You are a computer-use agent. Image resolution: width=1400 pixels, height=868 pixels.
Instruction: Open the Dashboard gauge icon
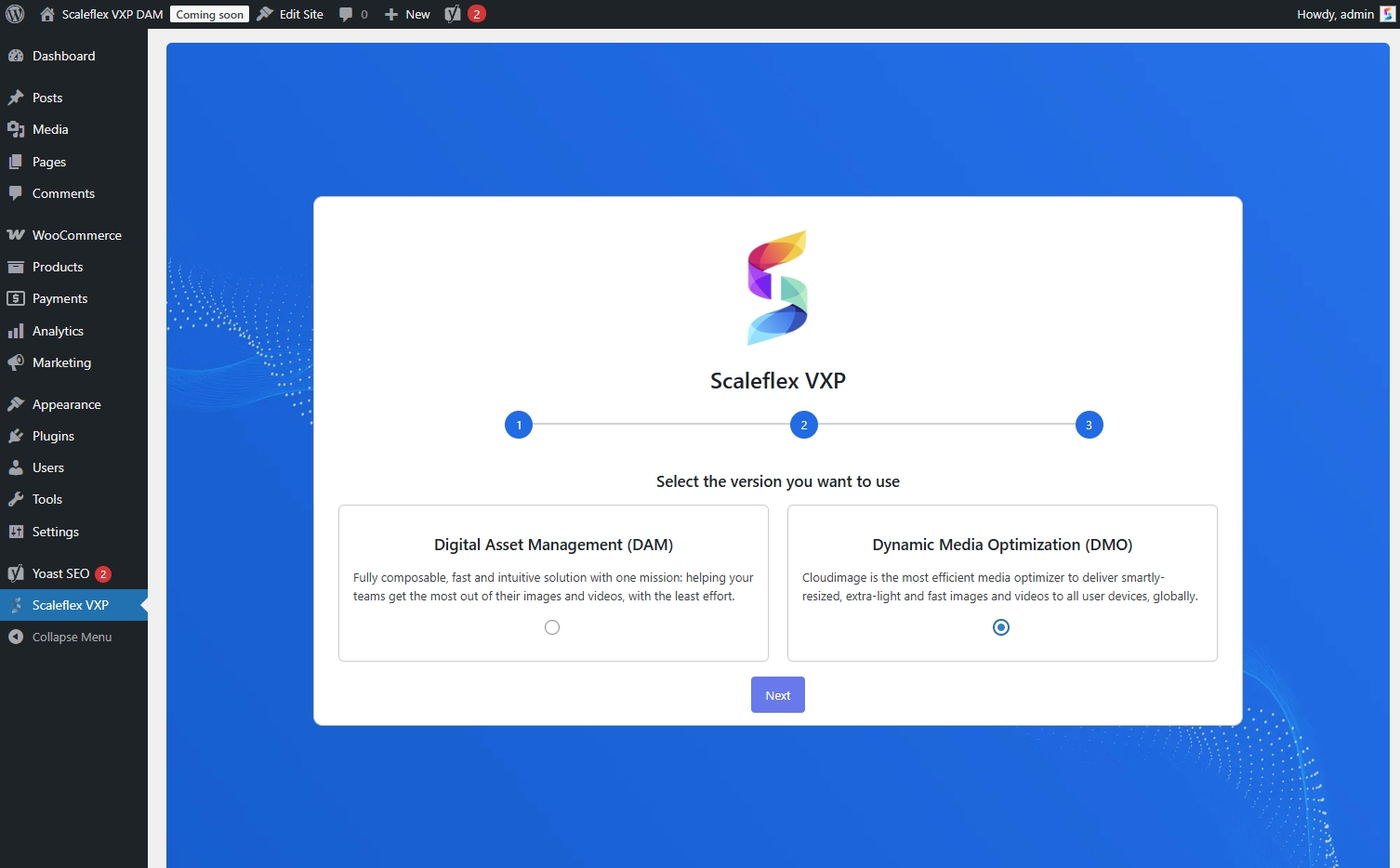pyautogui.click(x=16, y=56)
